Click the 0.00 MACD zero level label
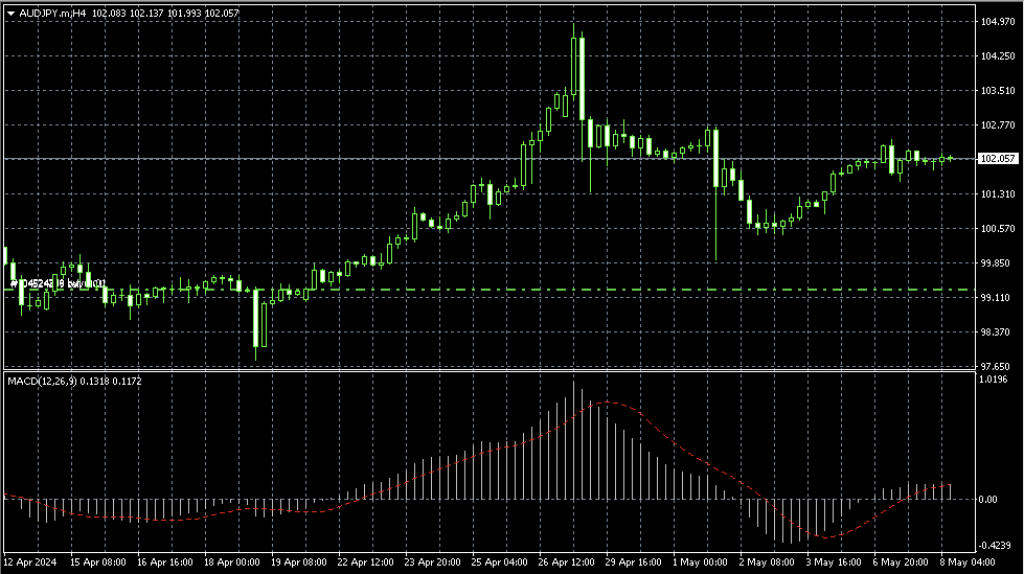This screenshot has width=1024, height=574. (x=990, y=499)
